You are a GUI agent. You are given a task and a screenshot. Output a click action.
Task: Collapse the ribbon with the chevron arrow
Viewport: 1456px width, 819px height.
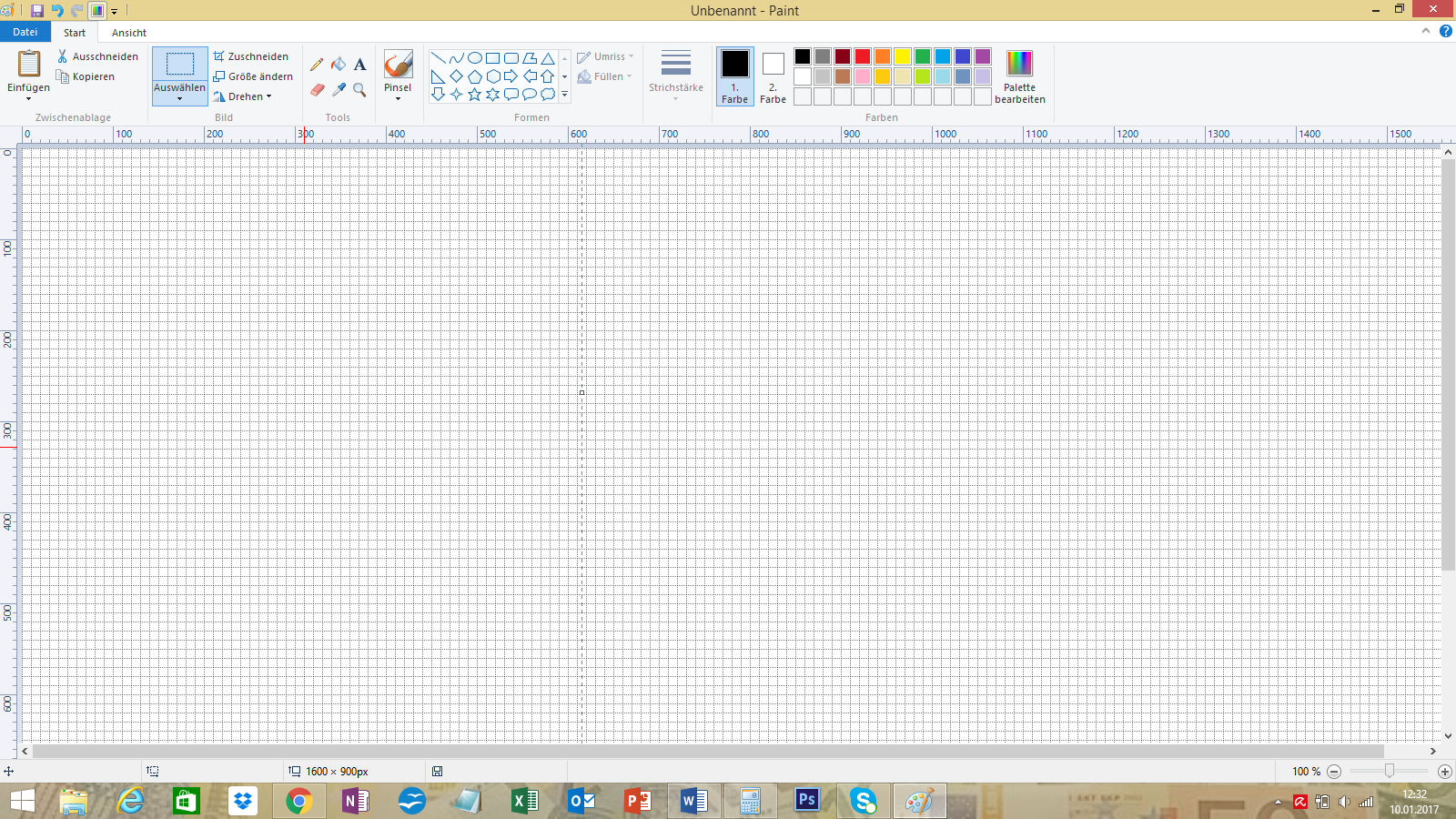click(1425, 31)
